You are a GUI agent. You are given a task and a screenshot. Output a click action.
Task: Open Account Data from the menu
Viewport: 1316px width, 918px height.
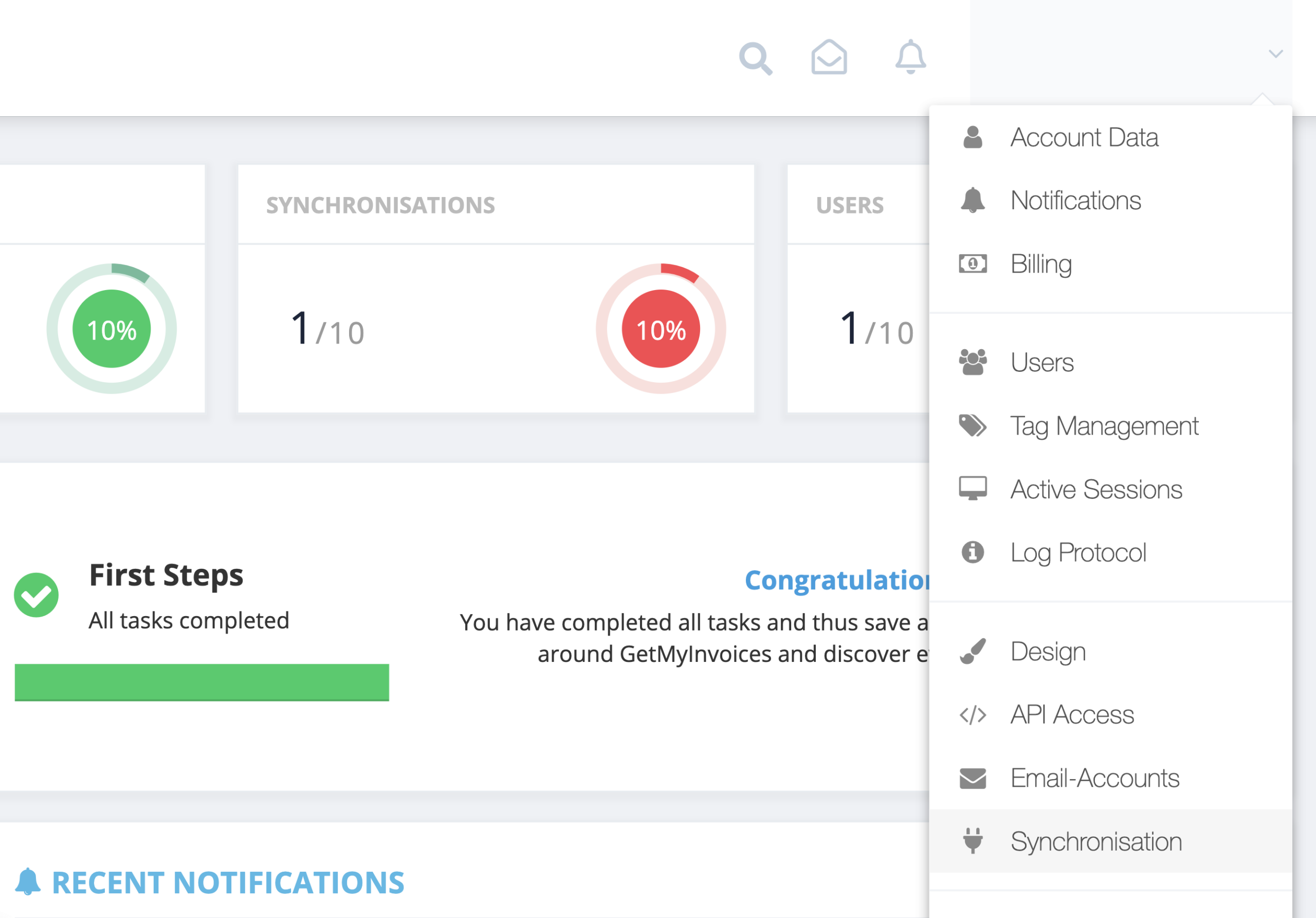point(1110,138)
